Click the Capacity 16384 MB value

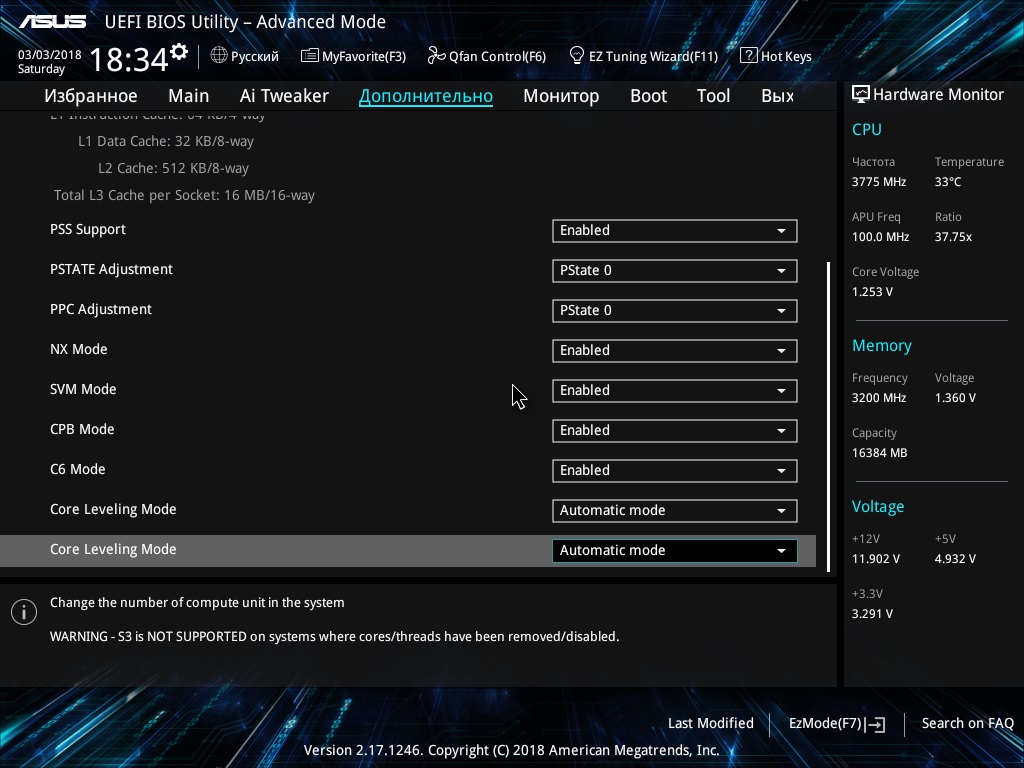pyautogui.click(x=879, y=453)
